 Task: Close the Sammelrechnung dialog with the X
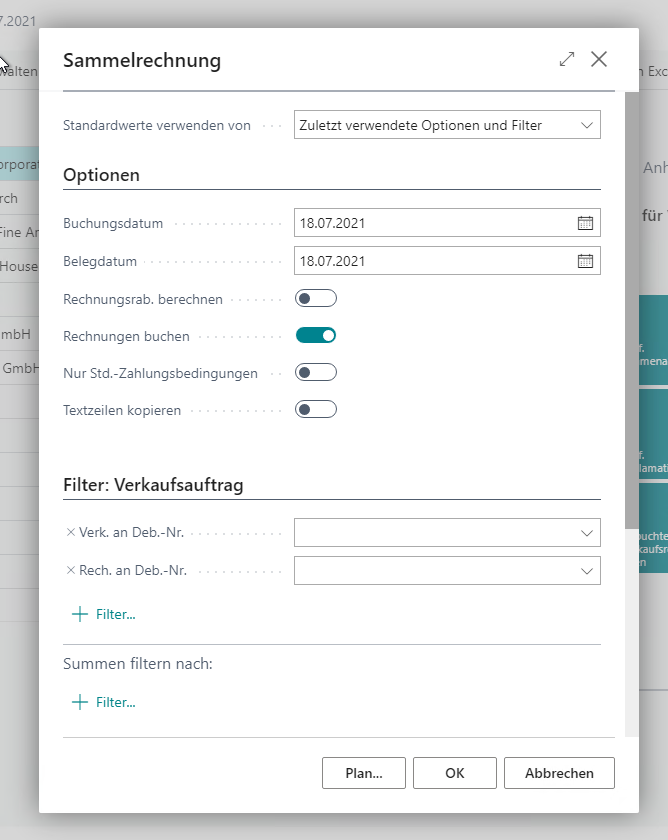(599, 59)
